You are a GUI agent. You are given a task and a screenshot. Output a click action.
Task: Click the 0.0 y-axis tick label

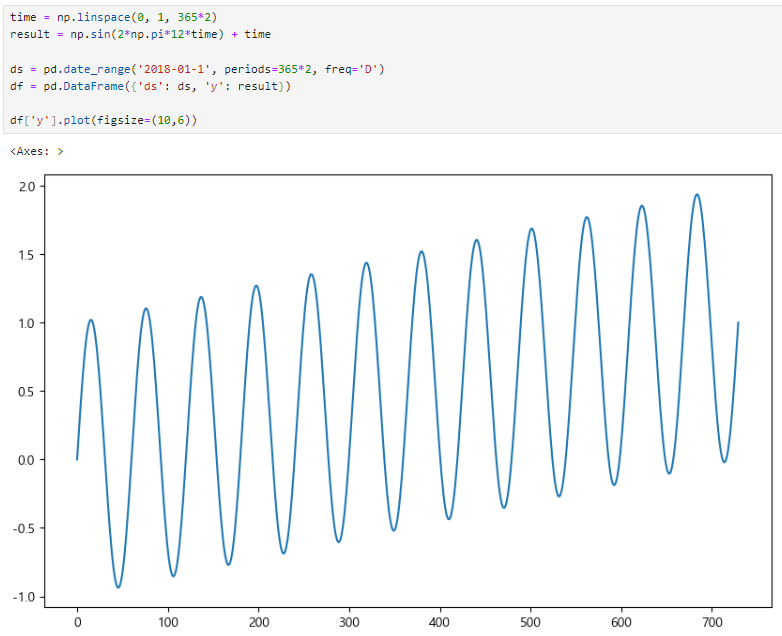pyautogui.click(x=27, y=460)
